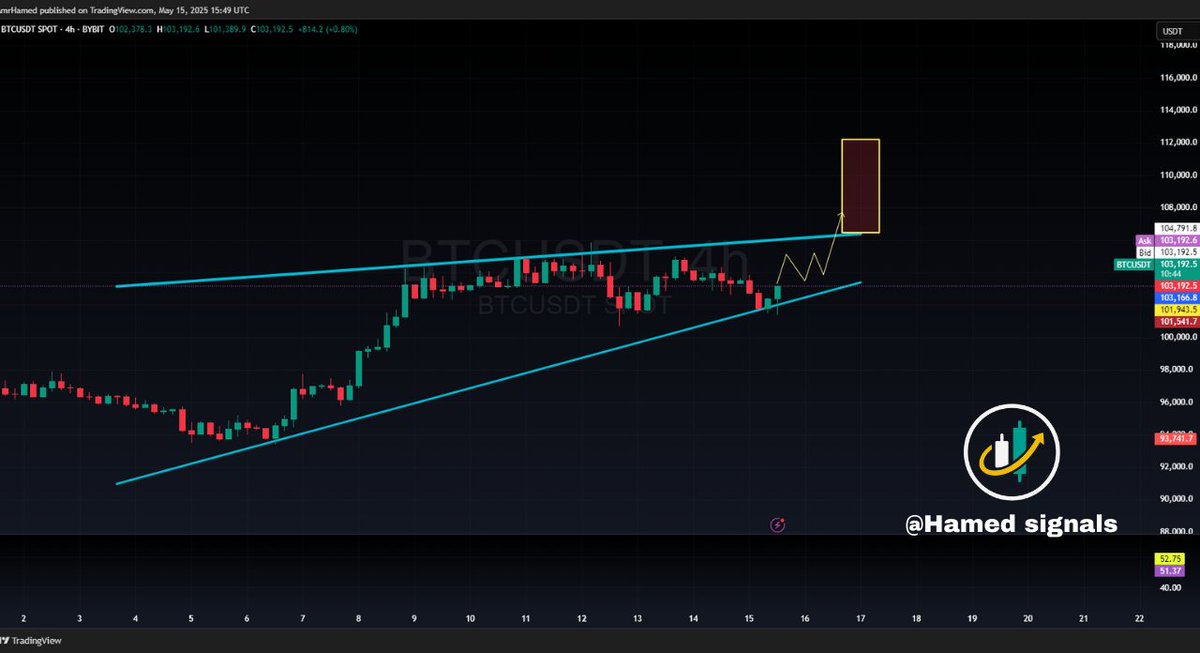
Task: Click the 100,000.0 price axis label
Action: [x=1177, y=337]
